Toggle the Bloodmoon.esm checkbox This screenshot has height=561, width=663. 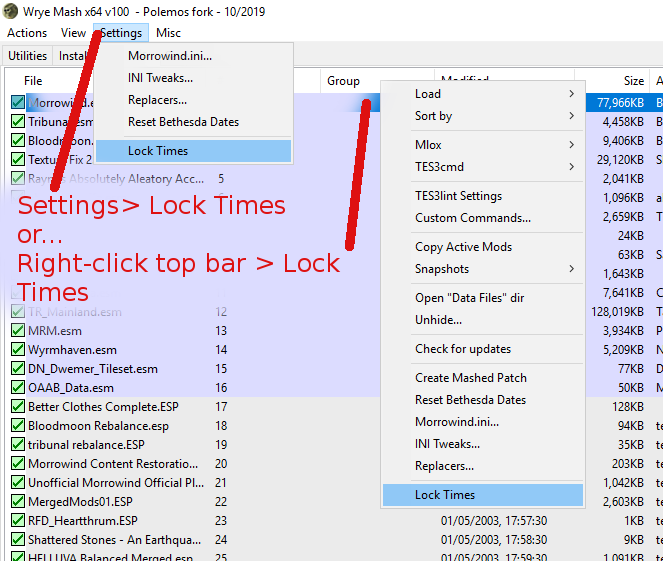[18, 140]
